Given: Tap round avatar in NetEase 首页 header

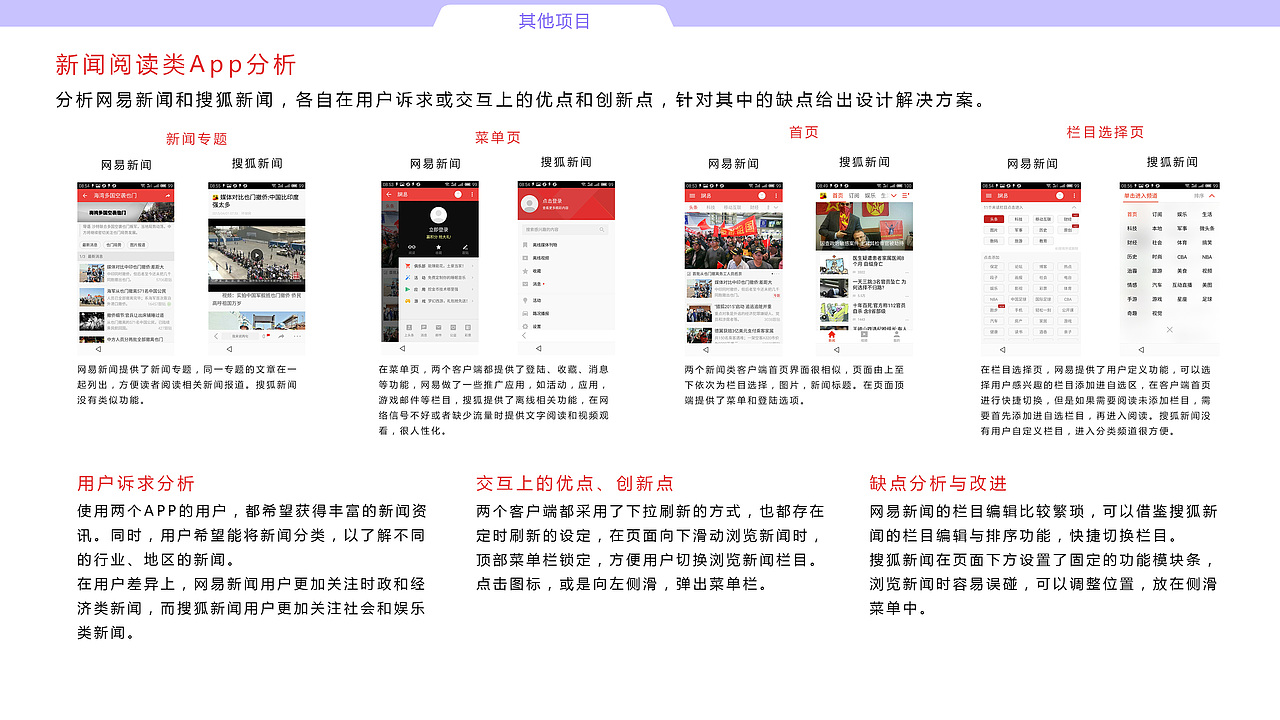Looking at the screenshot, I should pos(762,196).
